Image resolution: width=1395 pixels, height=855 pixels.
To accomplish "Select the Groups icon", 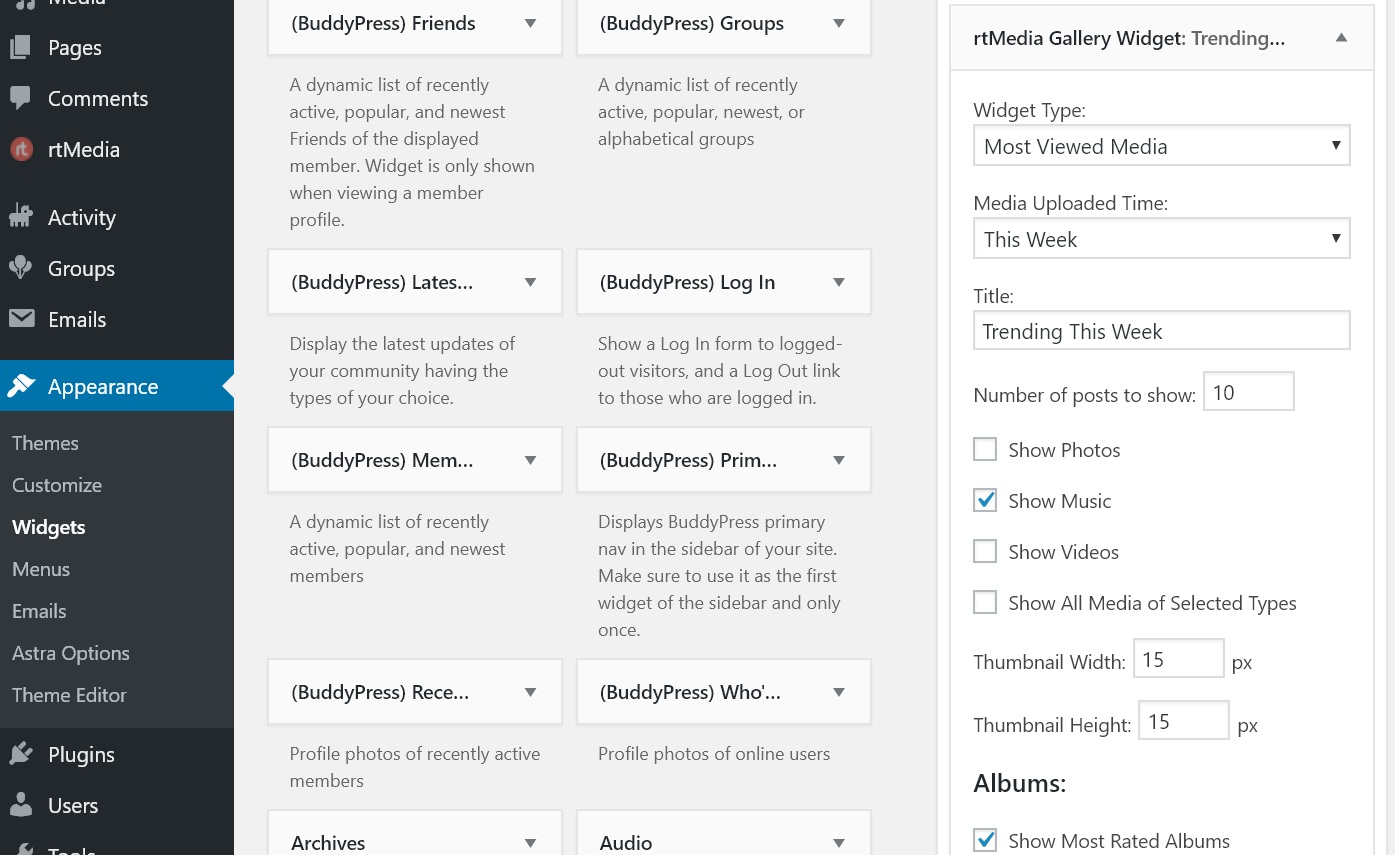I will (21, 268).
